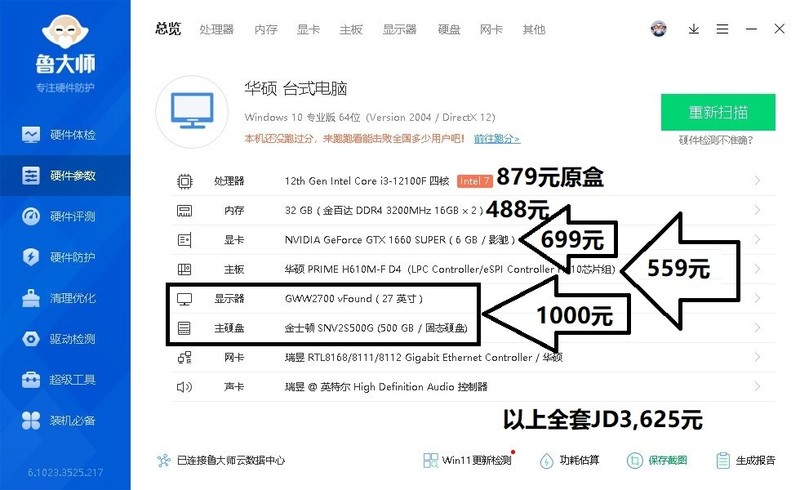The width and height of the screenshot is (800, 490).
Task: Click the download arrow icon in title bar
Action: (693, 29)
